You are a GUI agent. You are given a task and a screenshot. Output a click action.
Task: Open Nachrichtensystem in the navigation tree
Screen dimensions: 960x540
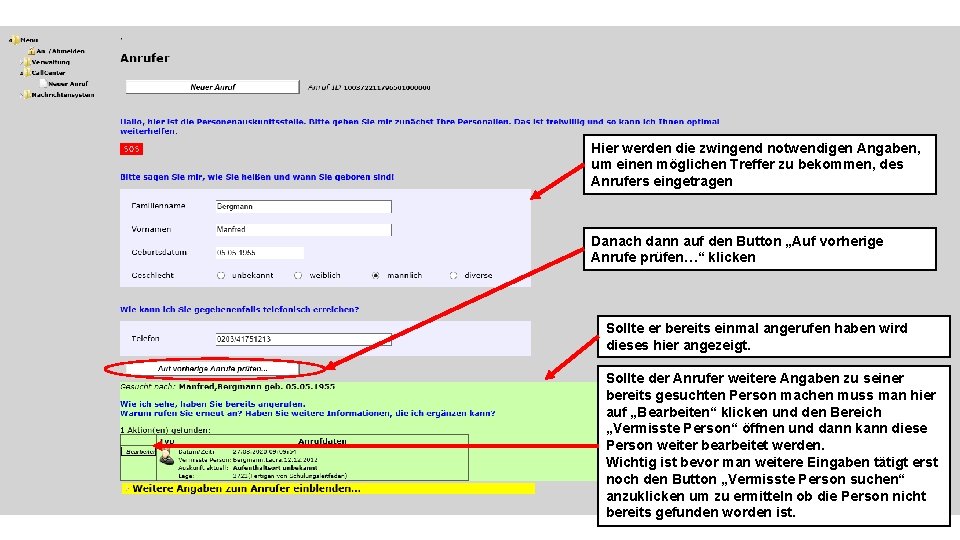(x=63, y=95)
